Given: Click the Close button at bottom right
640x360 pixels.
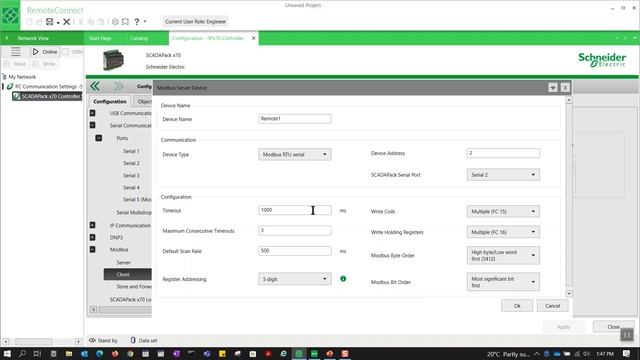Looking at the screenshot, I should click(x=613, y=327).
